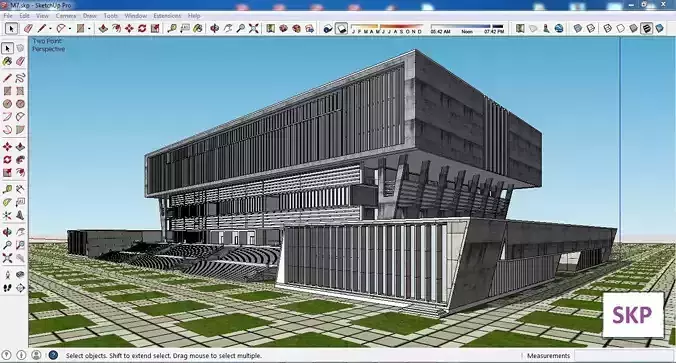
Task: Activate the Zoom magnifier in top toolbar
Action: pos(241,28)
